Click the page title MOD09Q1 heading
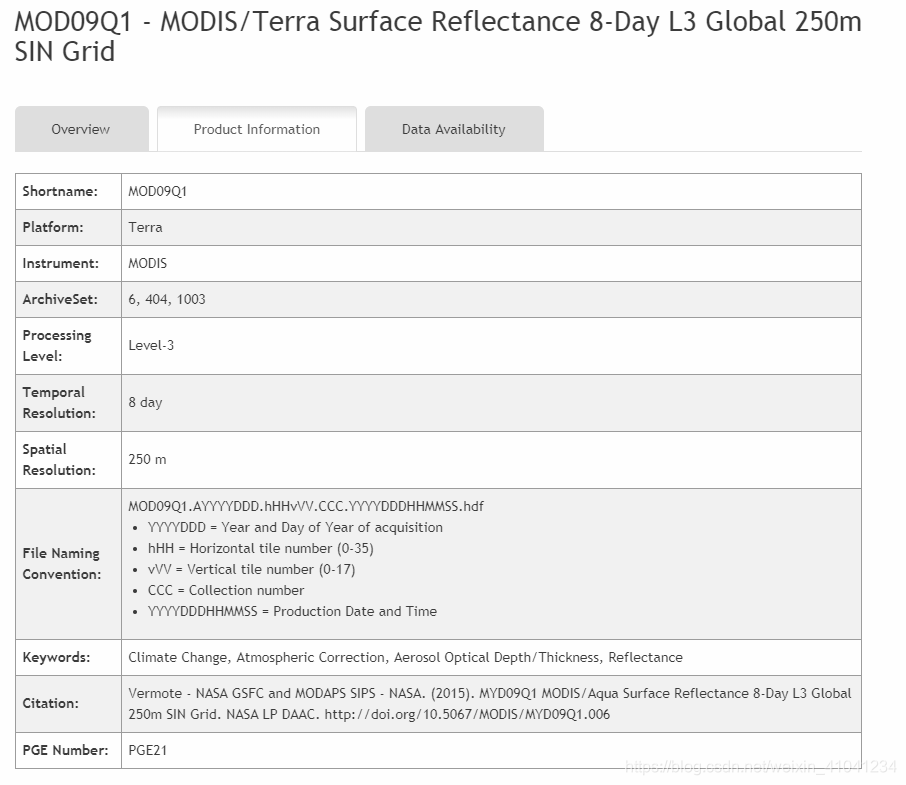The image size is (906, 785). point(438,36)
